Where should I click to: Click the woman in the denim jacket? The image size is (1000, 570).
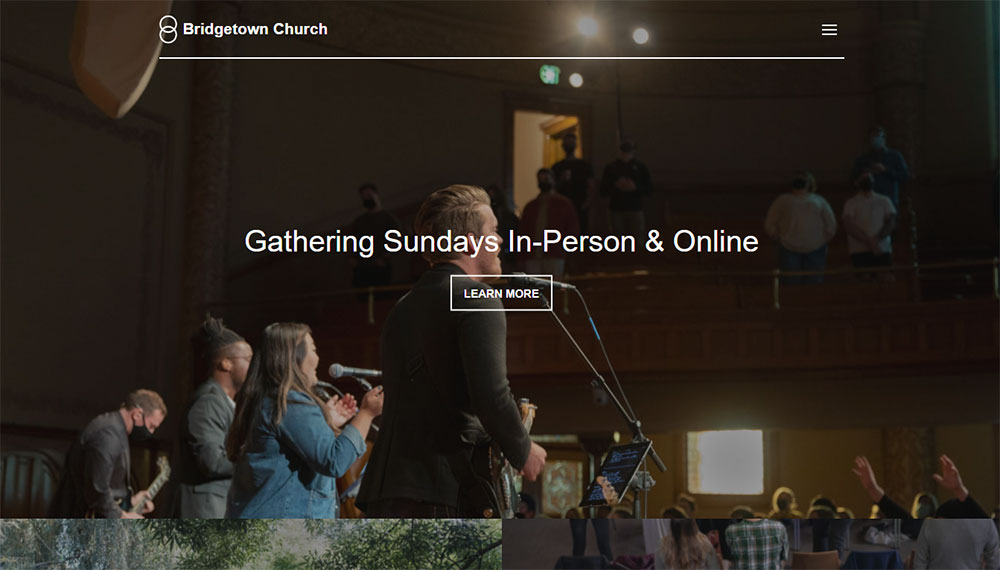click(297, 422)
